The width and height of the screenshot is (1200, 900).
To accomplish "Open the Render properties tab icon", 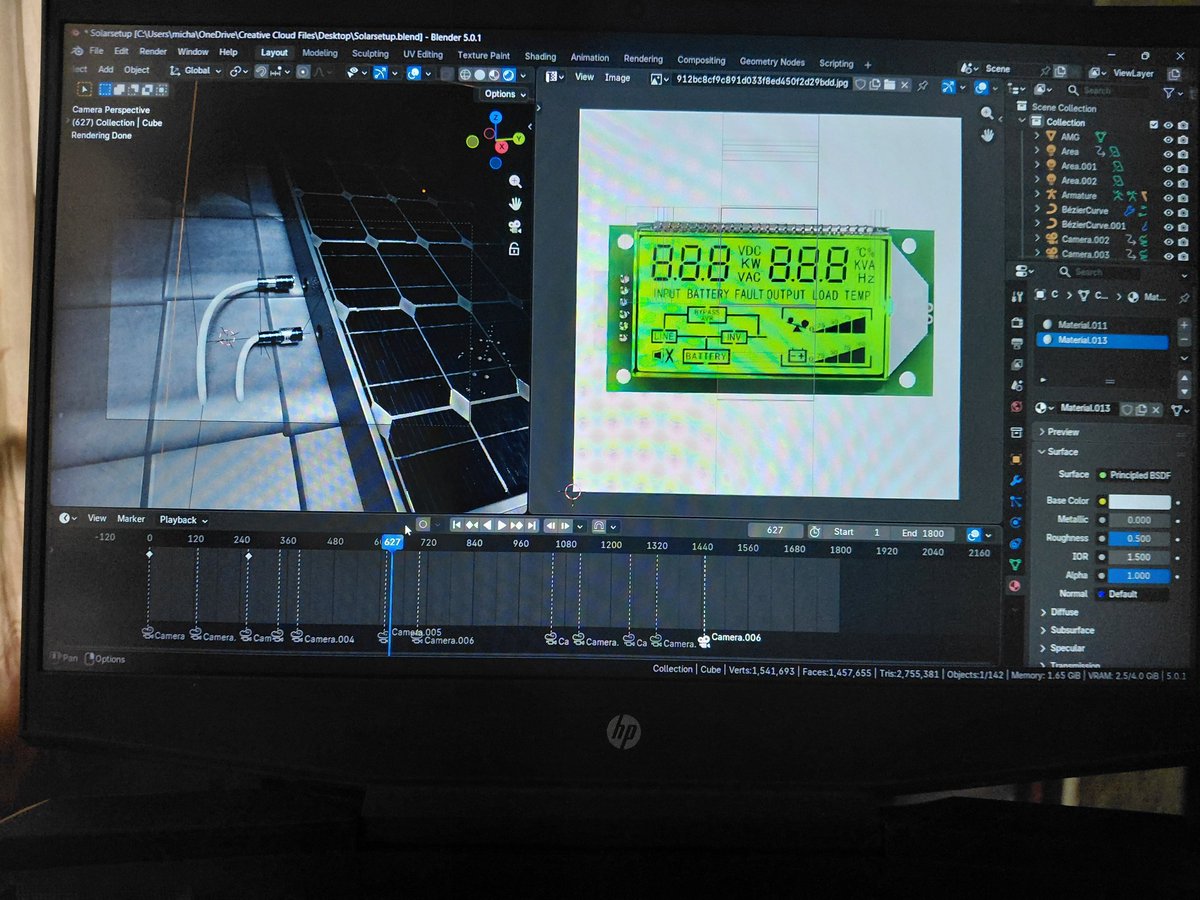I will [1016, 323].
